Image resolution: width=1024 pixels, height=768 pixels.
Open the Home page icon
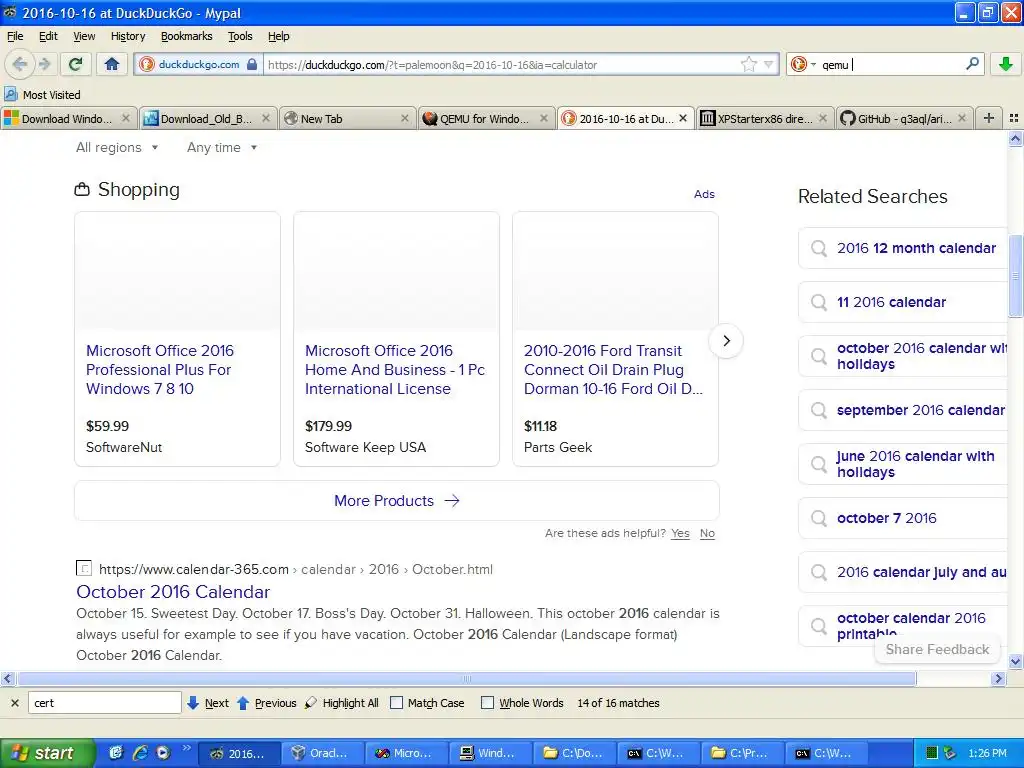112,64
